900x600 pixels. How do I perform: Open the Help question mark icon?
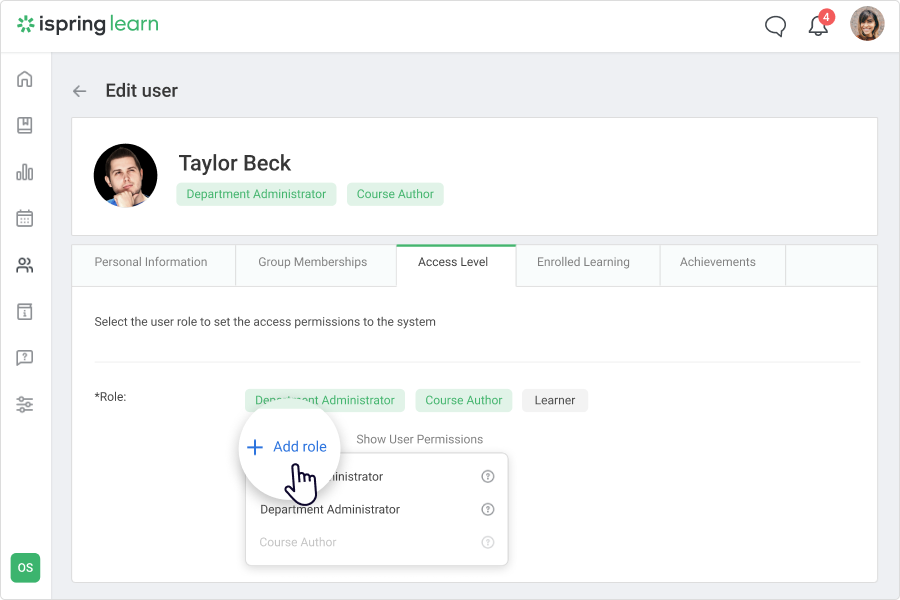coord(24,358)
